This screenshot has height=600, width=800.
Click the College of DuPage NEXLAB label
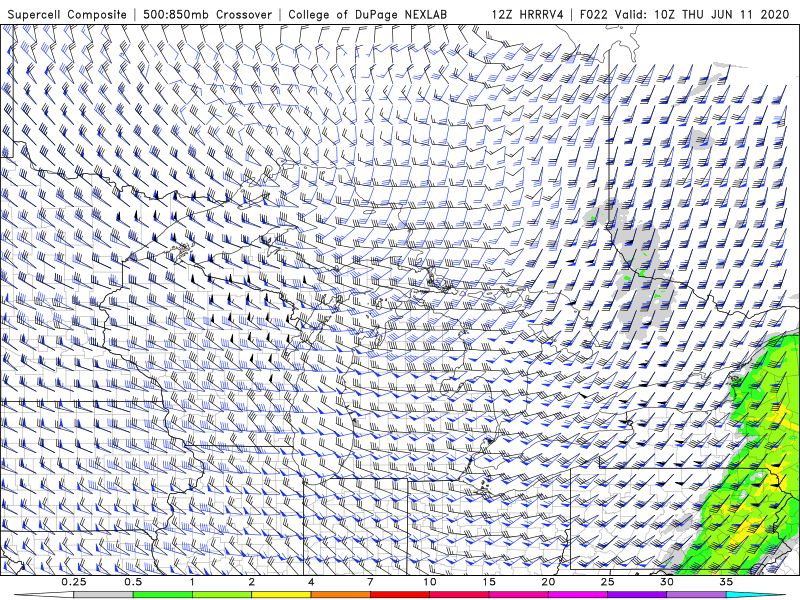pos(367,15)
